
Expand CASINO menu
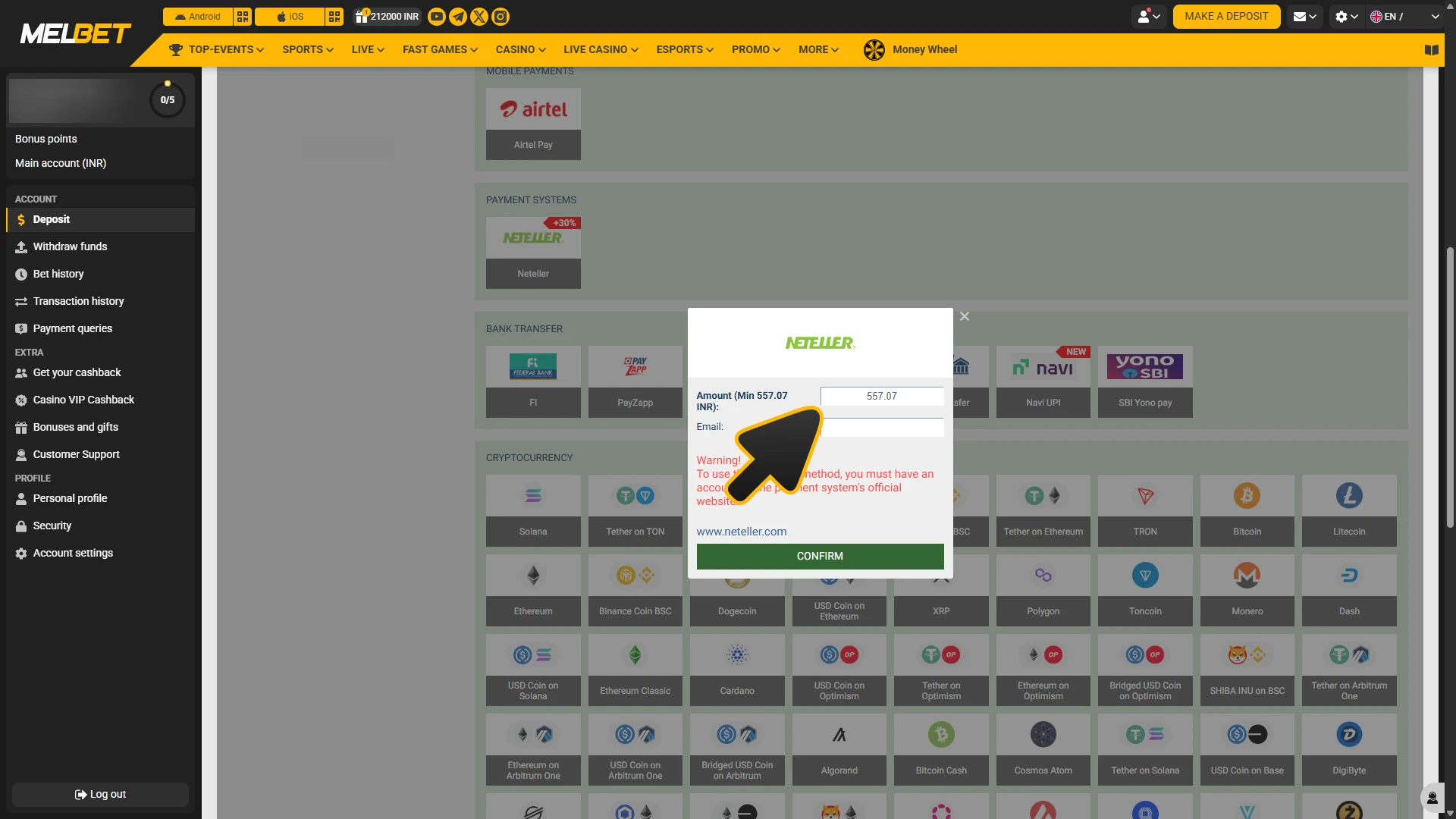[520, 50]
